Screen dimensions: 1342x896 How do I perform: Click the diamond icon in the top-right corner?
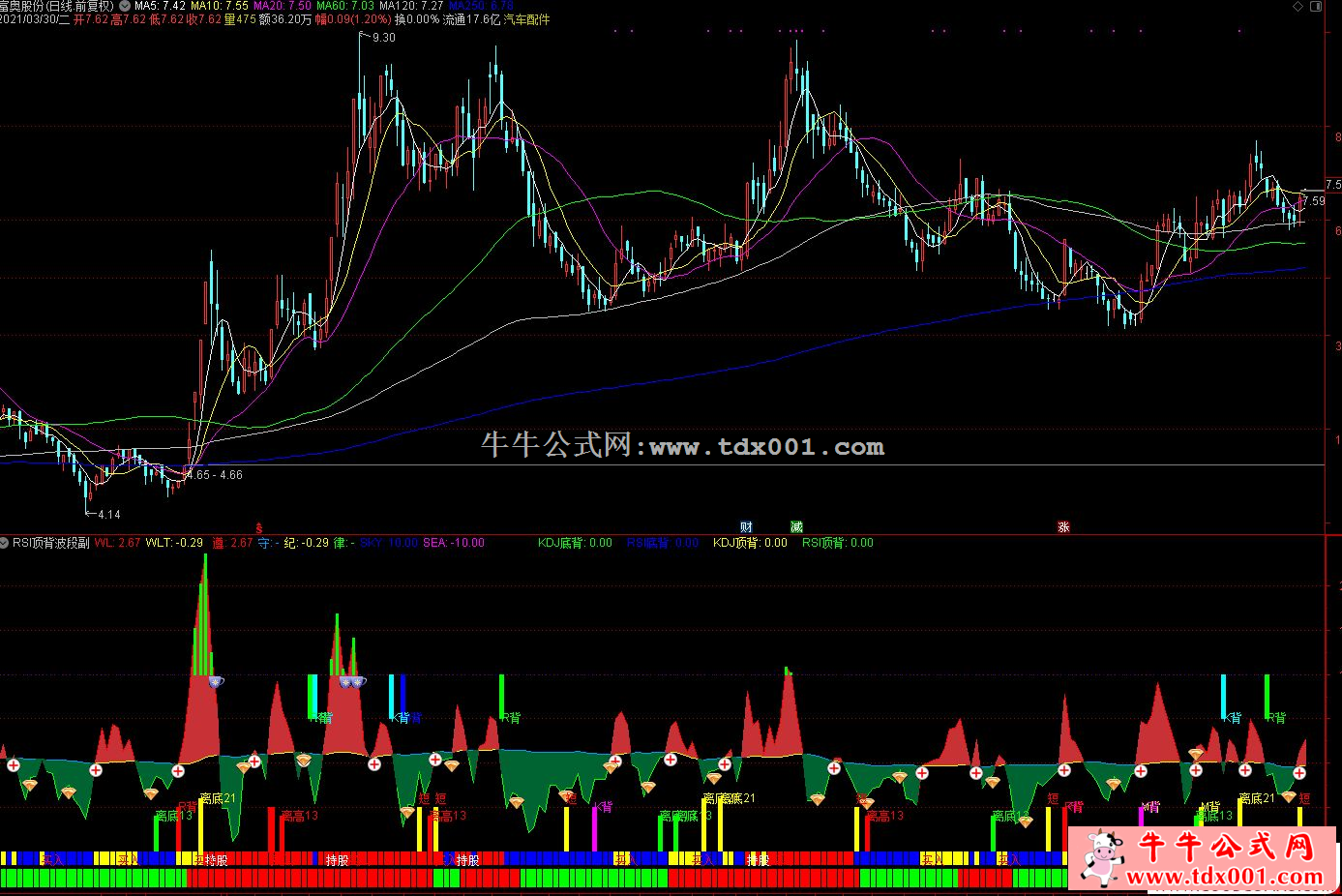tap(1298, 6)
